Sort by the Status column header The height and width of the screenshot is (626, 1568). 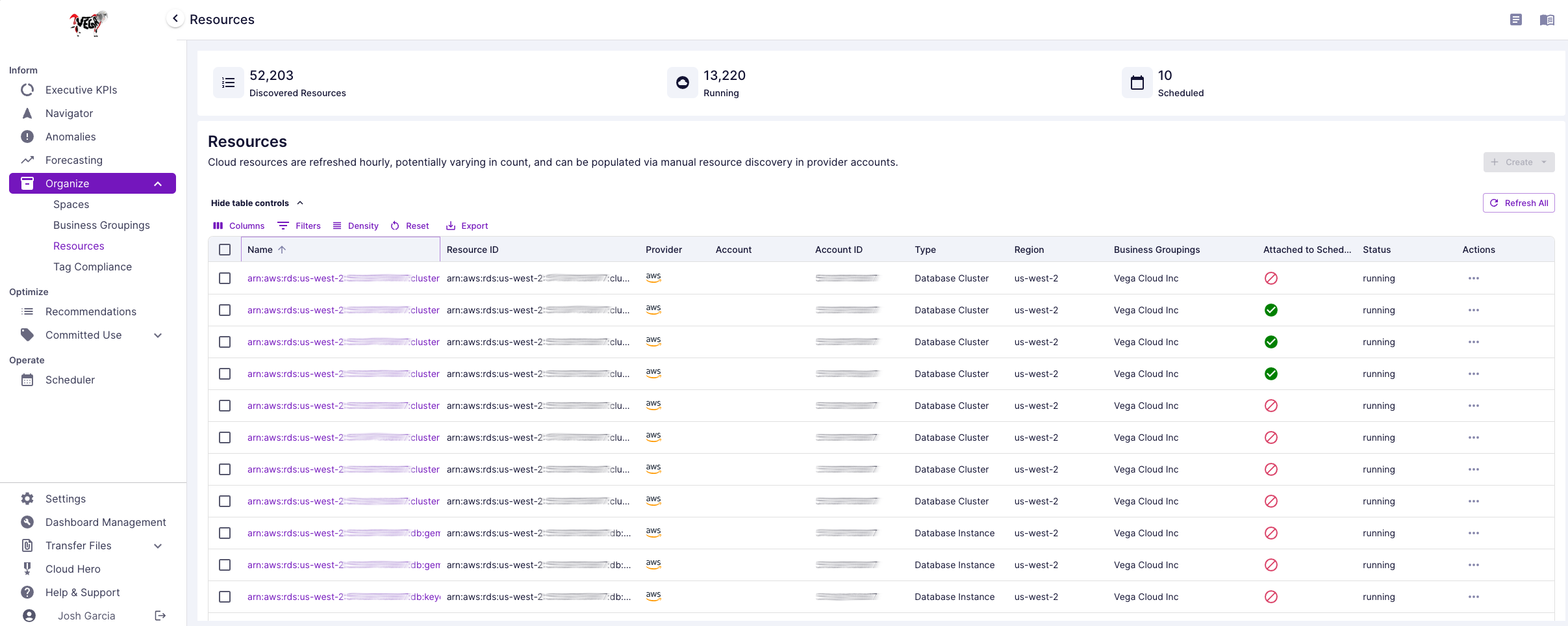(1376, 250)
